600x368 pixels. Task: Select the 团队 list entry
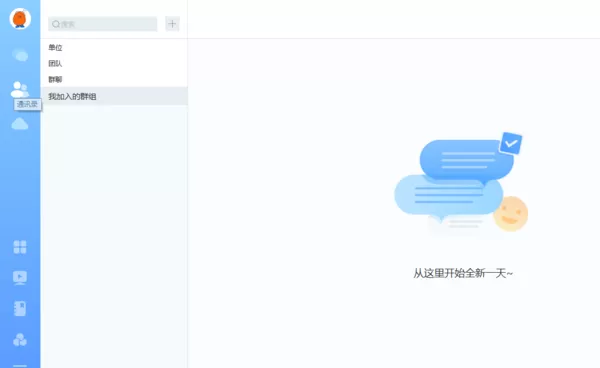pos(114,64)
